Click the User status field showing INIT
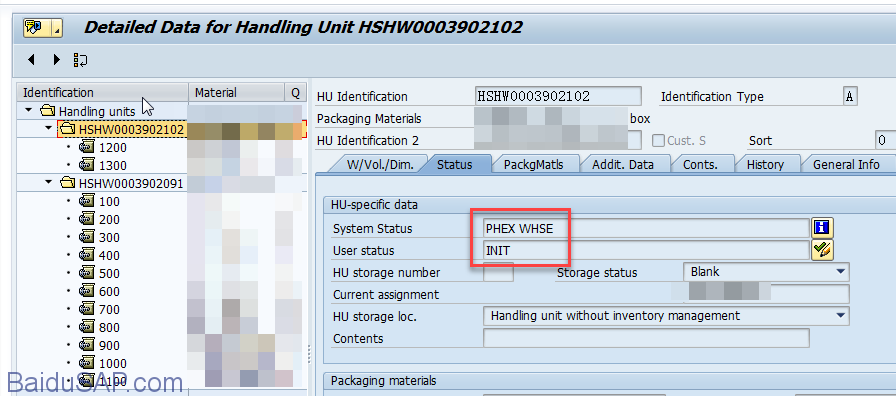896x396 pixels. pyautogui.click(x=646, y=250)
